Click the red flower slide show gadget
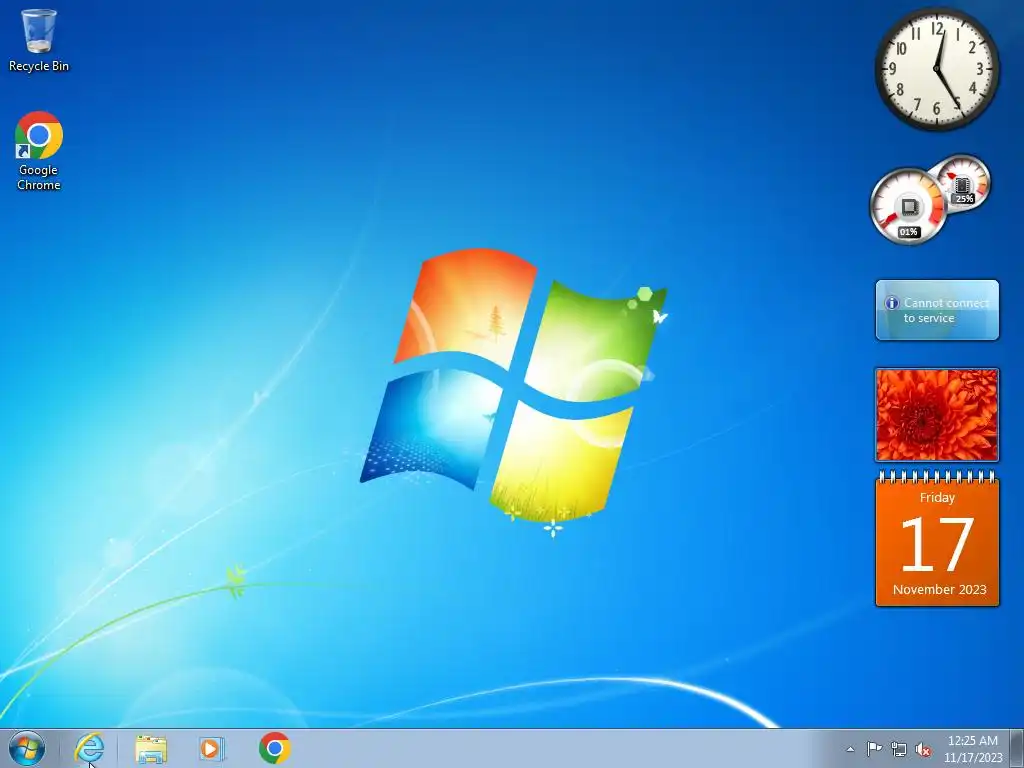The image size is (1024, 768). 937,415
